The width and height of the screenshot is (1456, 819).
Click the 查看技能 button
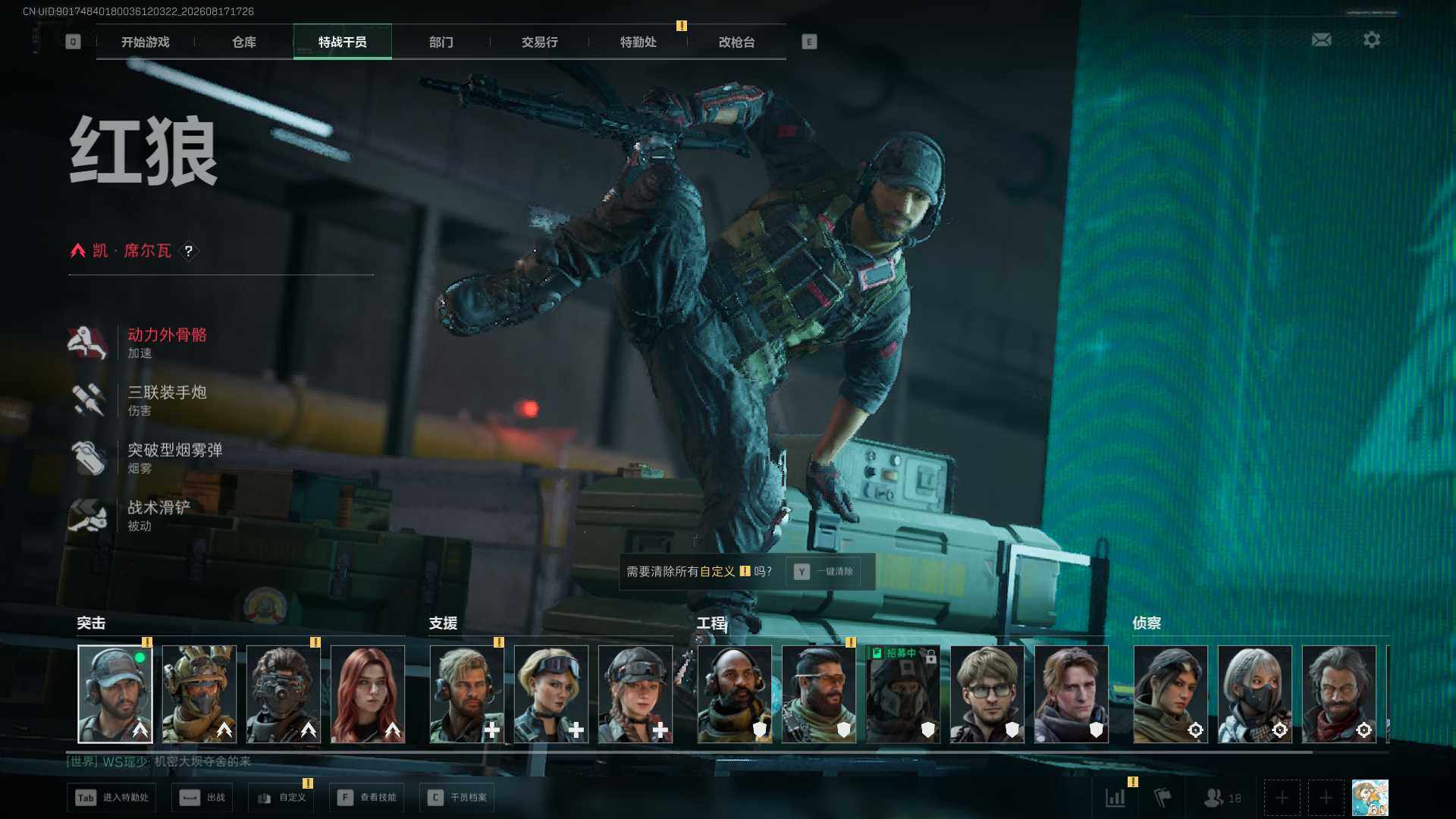point(367,798)
